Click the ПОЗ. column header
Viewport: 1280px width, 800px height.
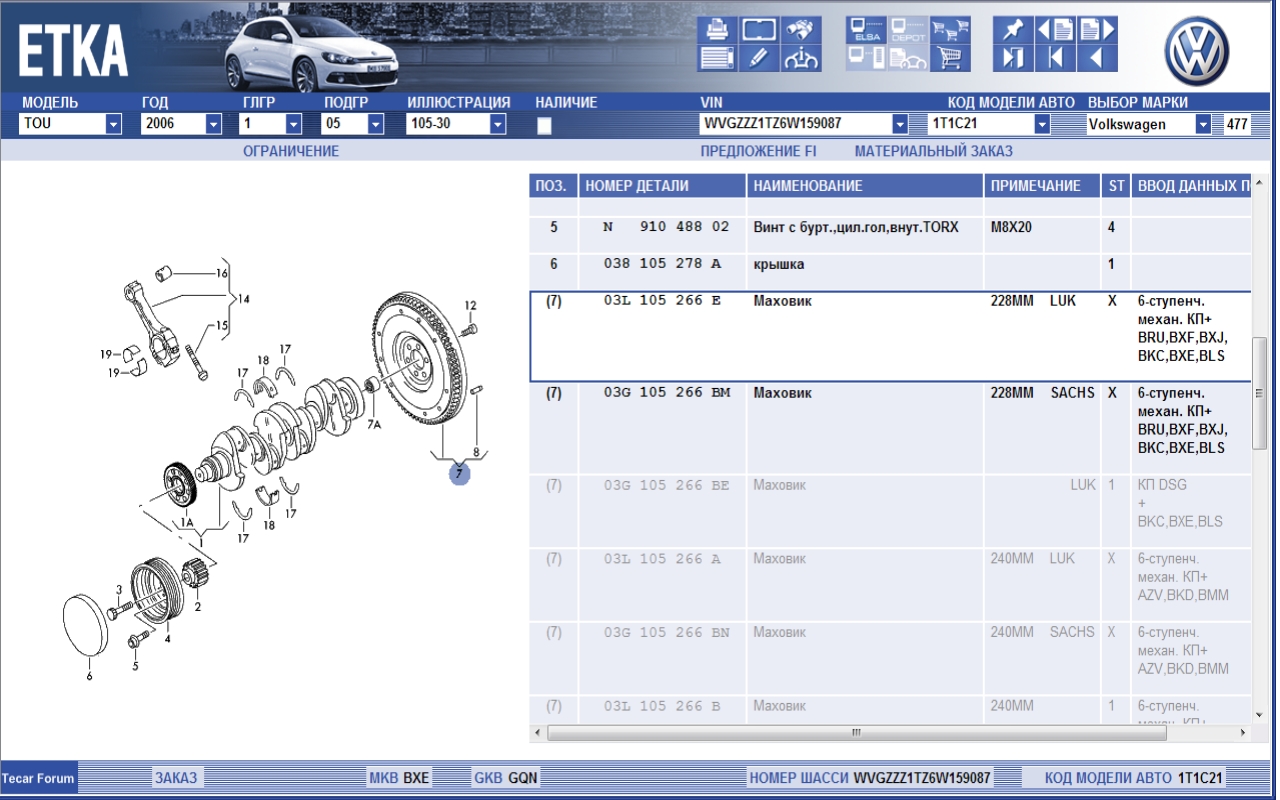coord(552,186)
